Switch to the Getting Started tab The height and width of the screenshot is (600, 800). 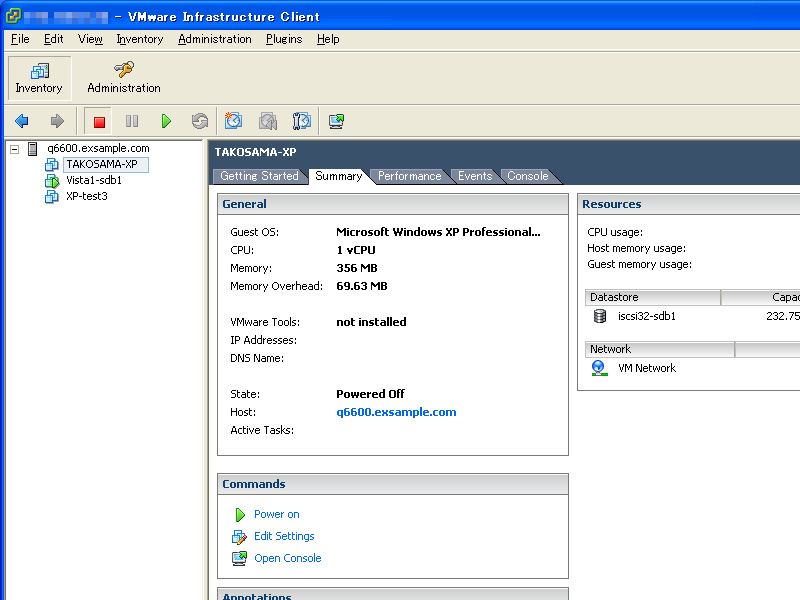259,176
